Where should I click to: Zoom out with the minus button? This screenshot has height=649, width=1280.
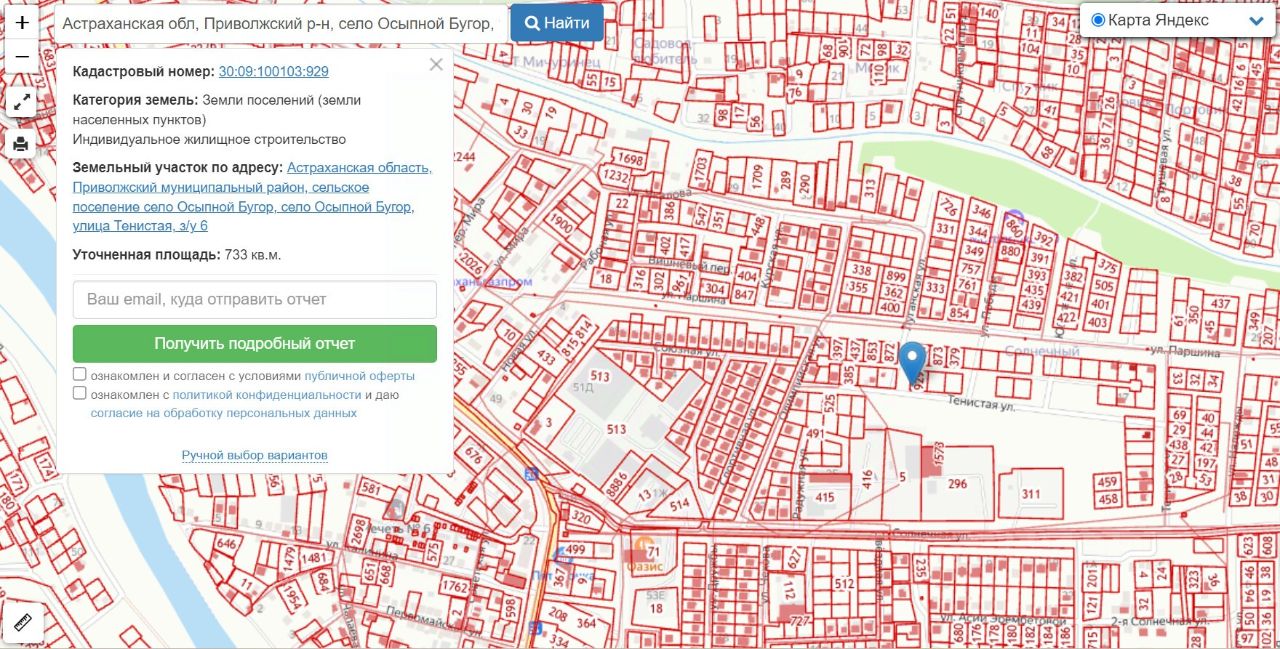(x=22, y=57)
